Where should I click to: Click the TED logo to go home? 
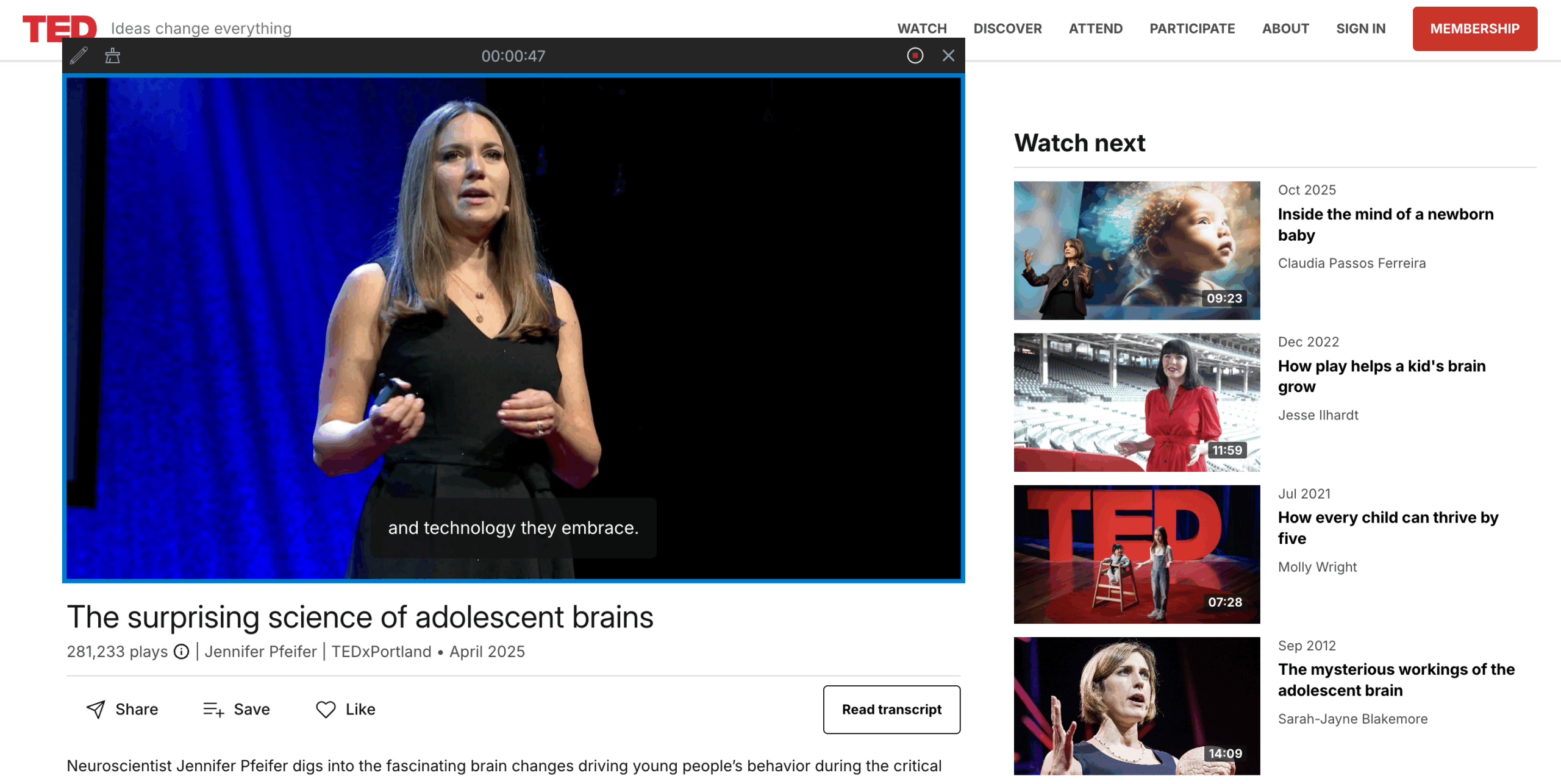[x=59, y=27]
